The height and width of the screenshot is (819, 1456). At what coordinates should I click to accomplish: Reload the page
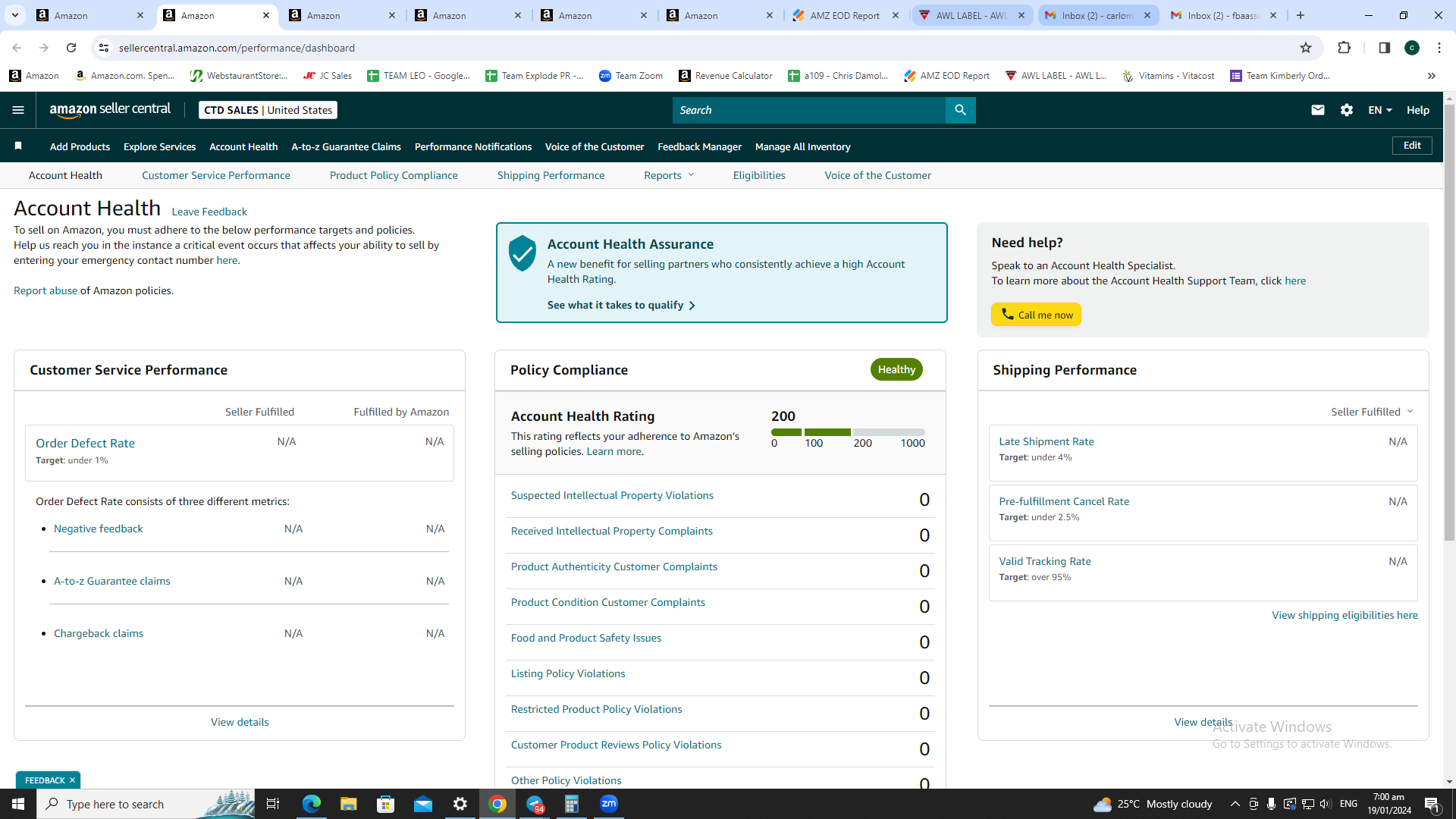point(71,48)
